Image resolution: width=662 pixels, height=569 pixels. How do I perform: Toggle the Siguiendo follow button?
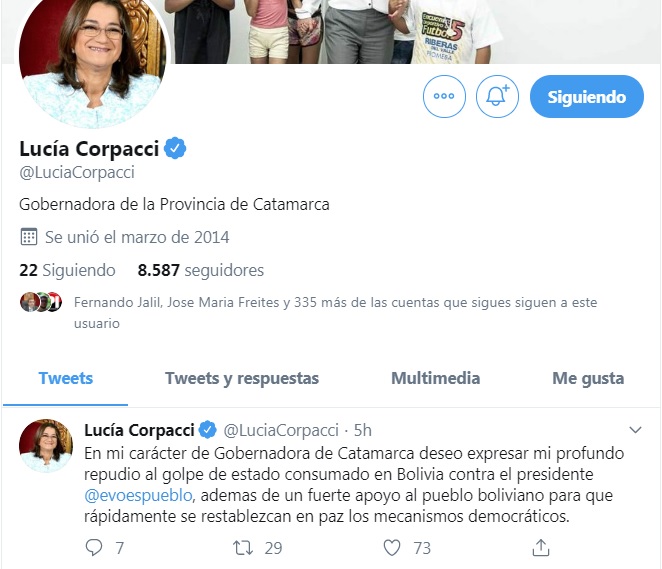587,97
